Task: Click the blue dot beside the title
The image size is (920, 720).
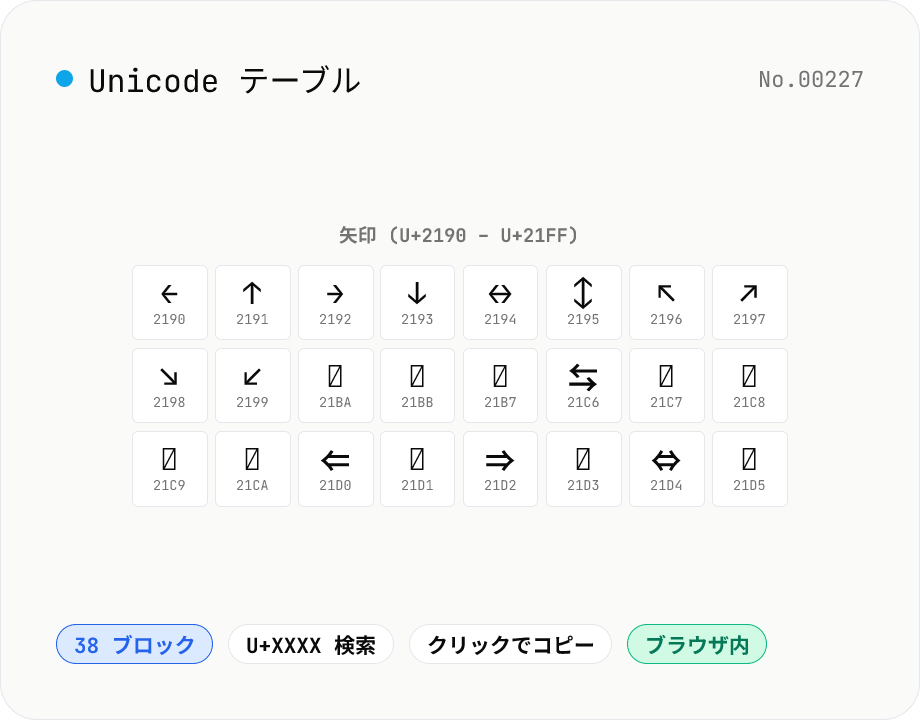Action: (65, 79)
